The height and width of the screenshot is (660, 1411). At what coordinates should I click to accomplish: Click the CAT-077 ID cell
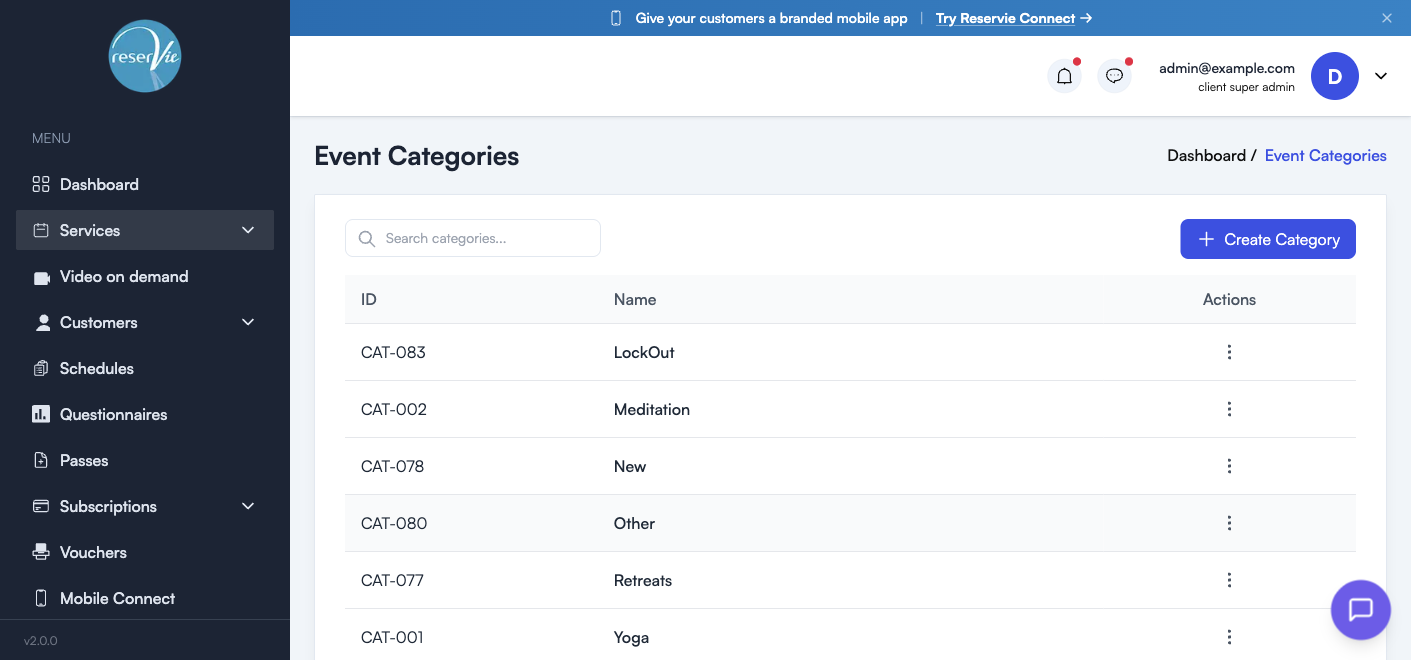392,580
